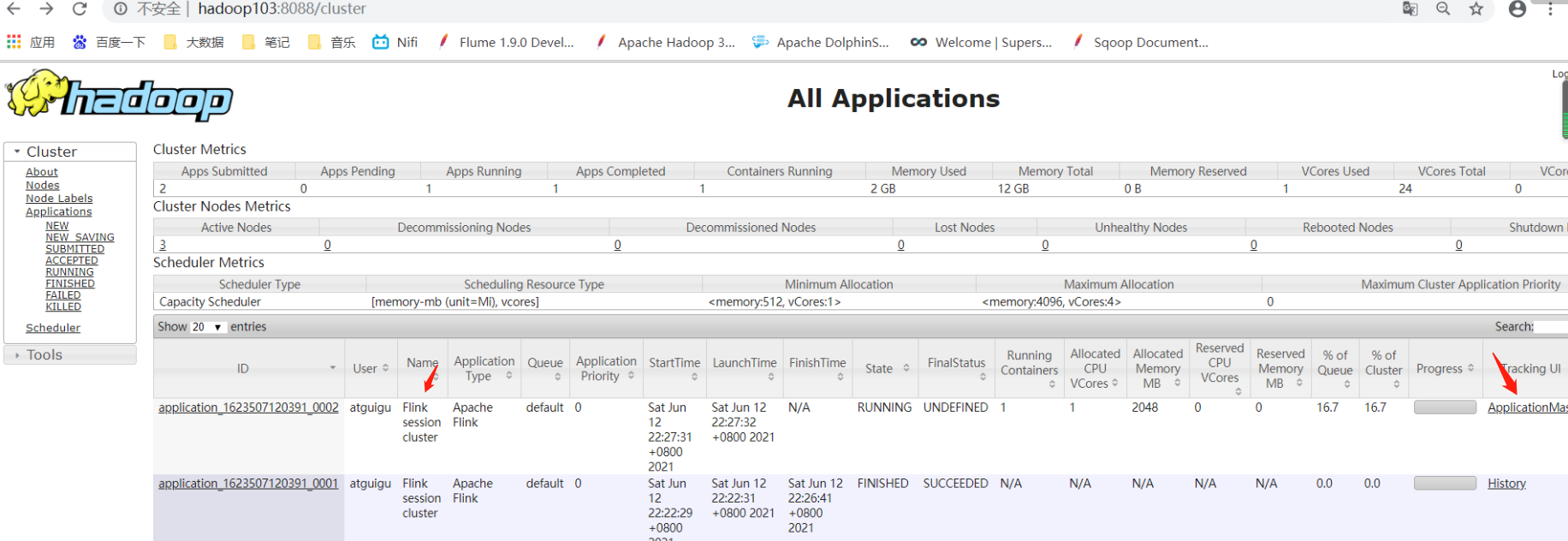Screen dimensions: 1568x541
Task: Reload the page with refresh icon
Action: (80, 9)
